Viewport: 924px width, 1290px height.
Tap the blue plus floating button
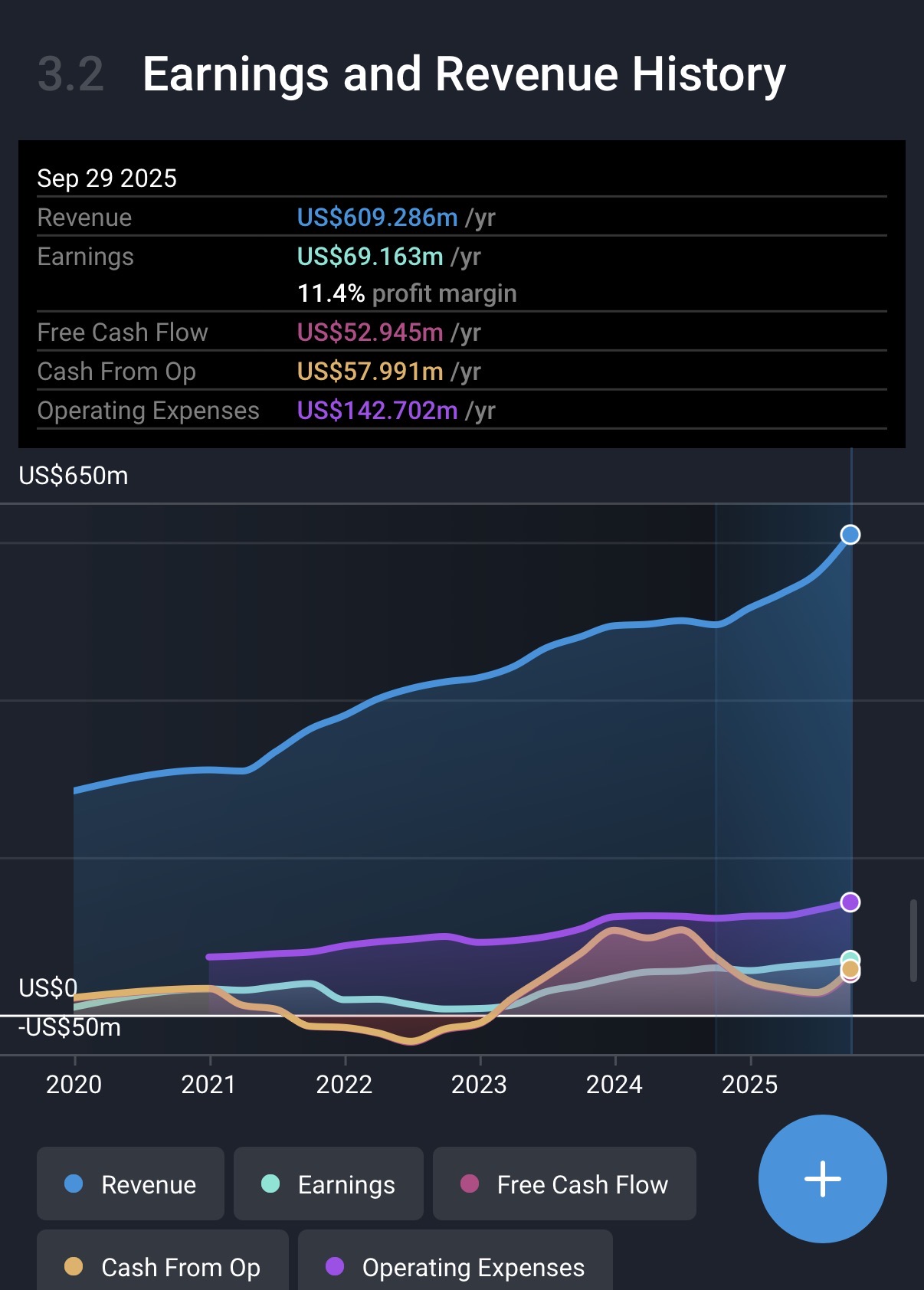pos(822,1178)
